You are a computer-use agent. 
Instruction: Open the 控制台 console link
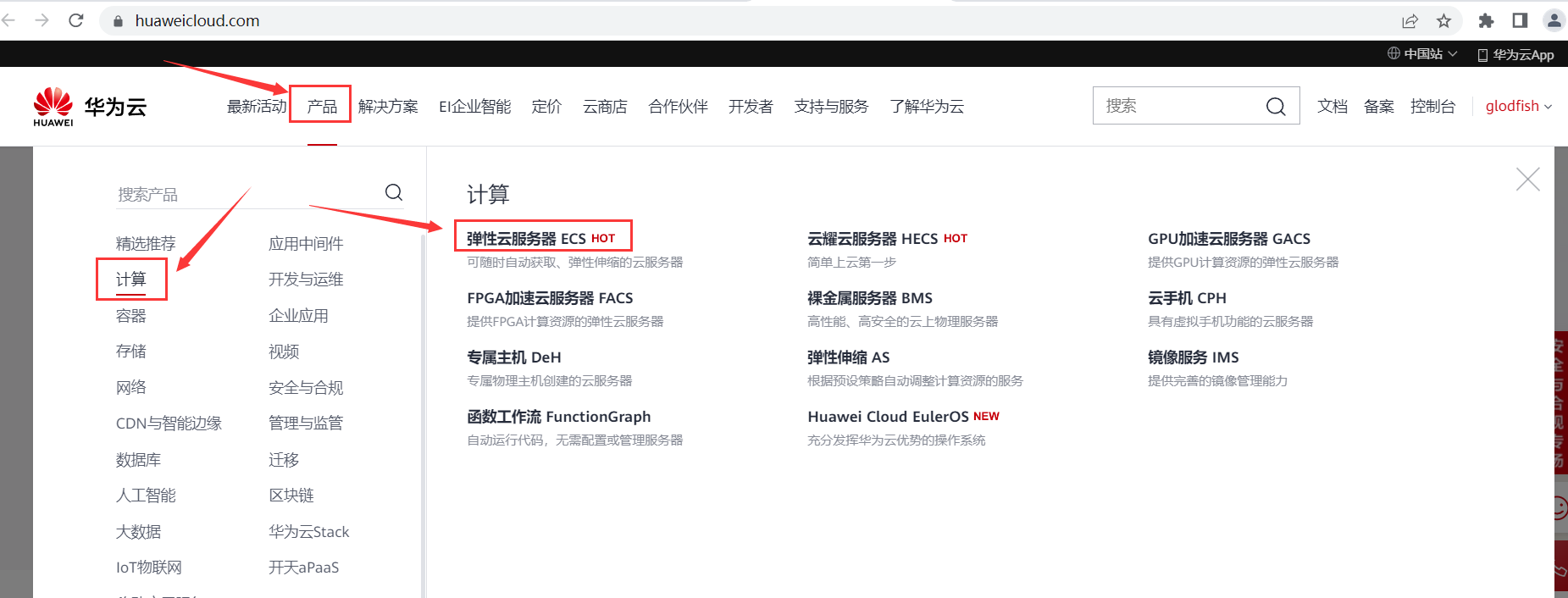(x=1432, y=106)
